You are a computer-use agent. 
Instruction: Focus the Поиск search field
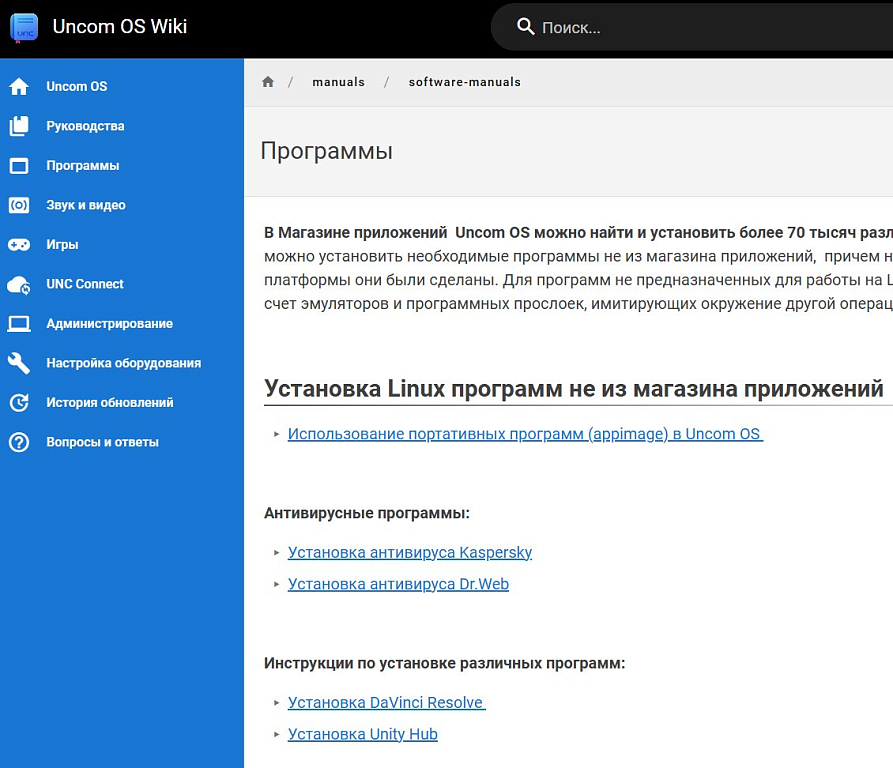click(700, 28)
